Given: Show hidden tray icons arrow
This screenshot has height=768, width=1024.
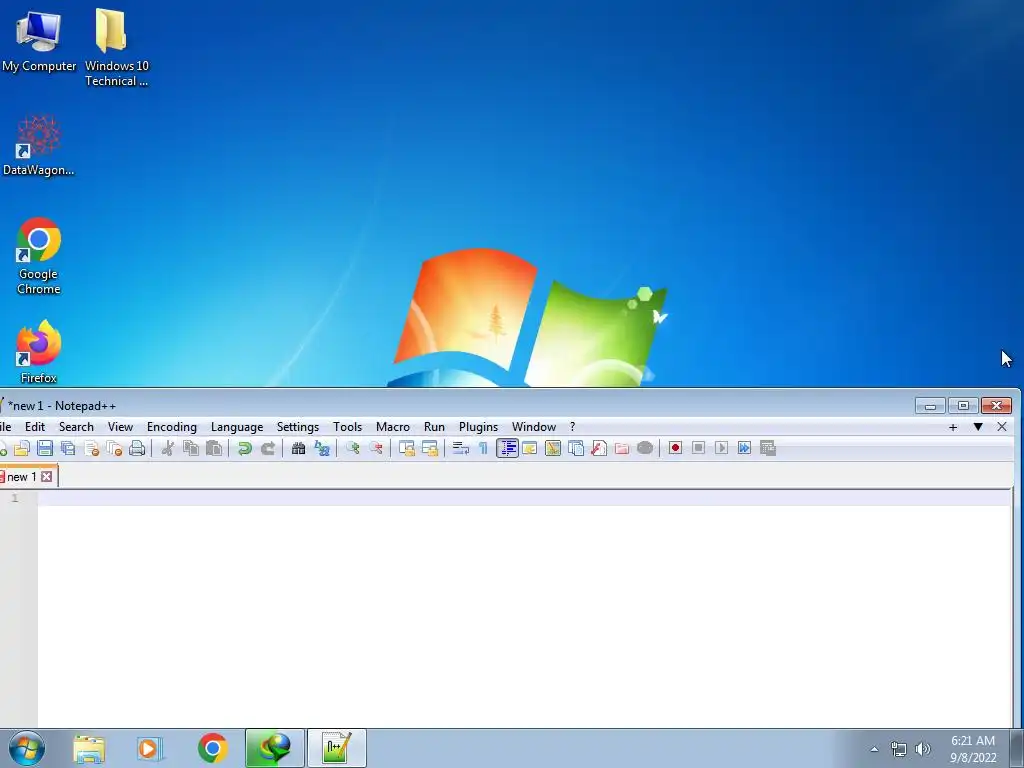Looking at the screenshot, I should (874, 749).
